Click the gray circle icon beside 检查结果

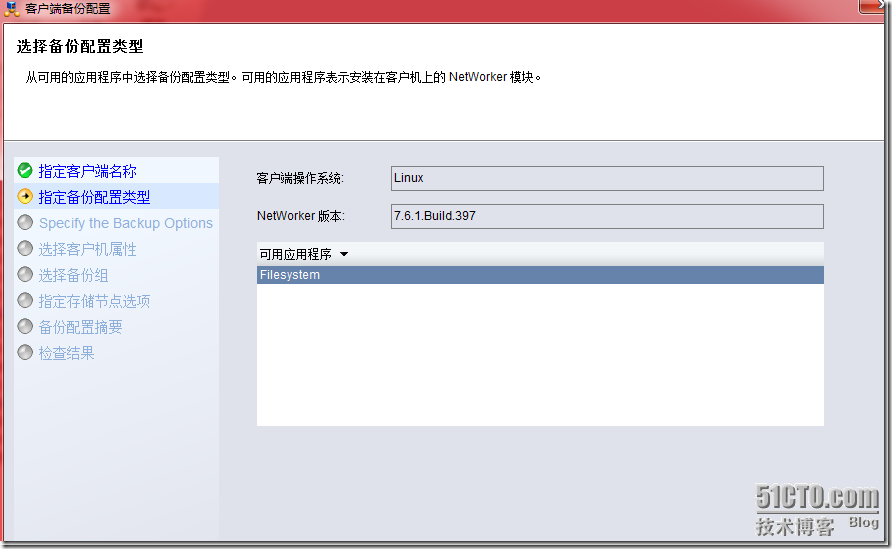[x=25, y=353]
